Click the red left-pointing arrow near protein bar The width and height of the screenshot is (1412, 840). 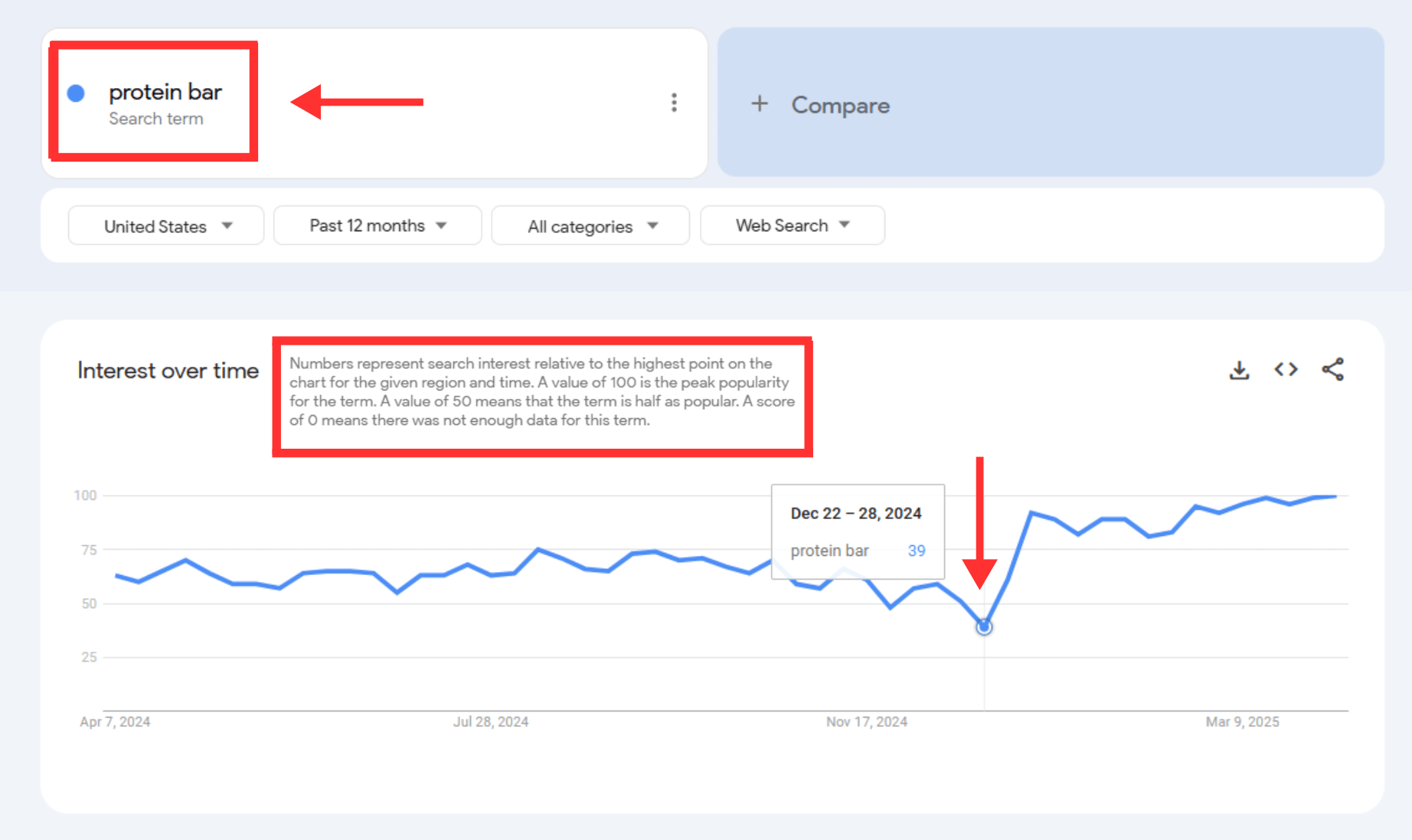coord(356,102)
